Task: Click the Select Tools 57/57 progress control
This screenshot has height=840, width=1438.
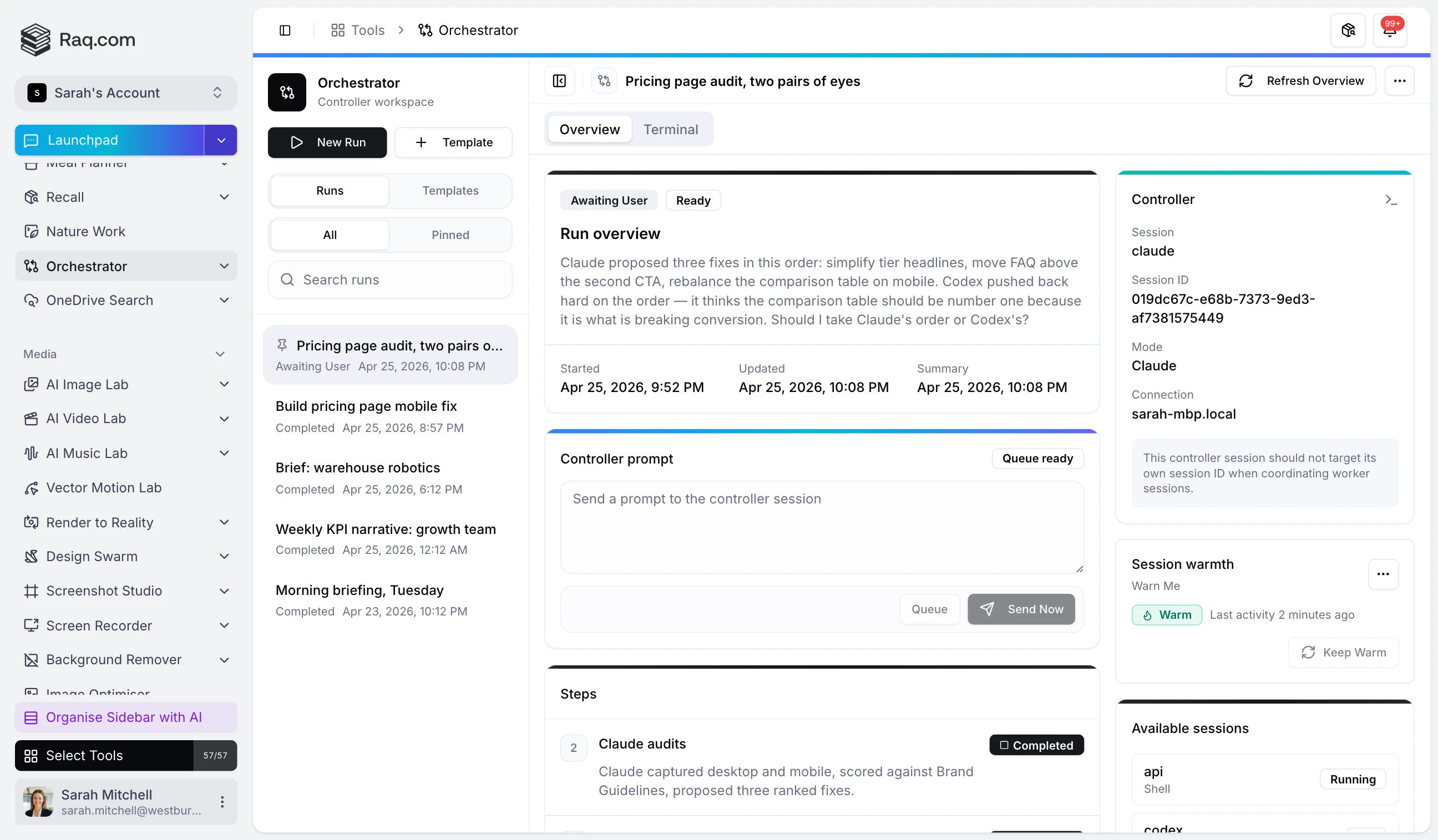Action: point(215,755)
